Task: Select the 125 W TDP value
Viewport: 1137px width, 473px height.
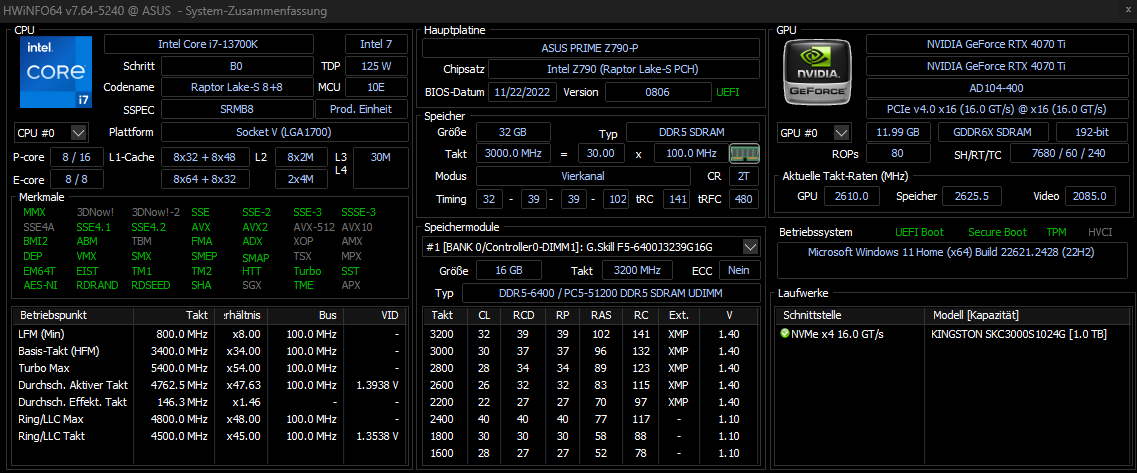Action: point(376,66)
